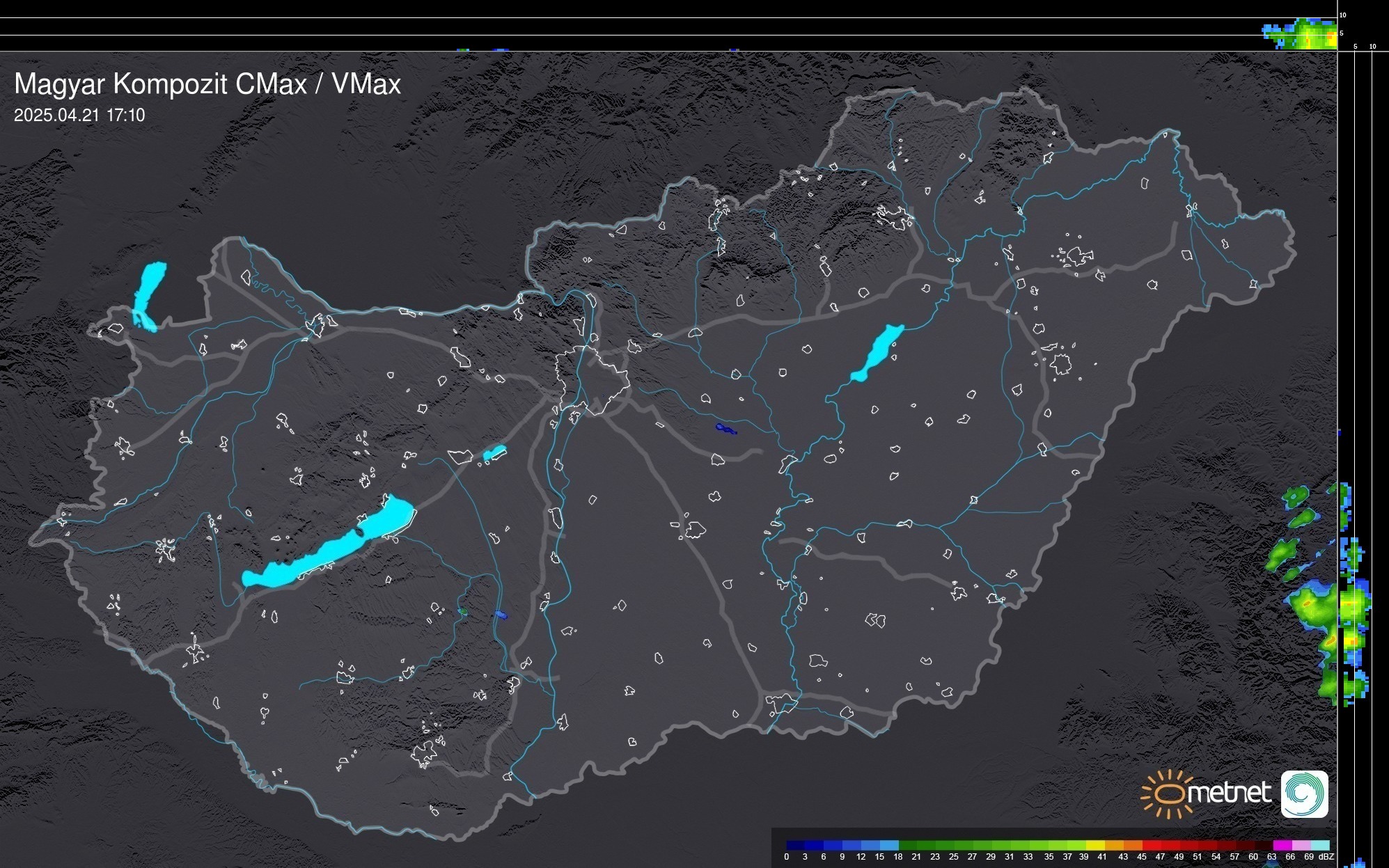Screen dimensions: 1389x868
Task: Click the metnet sun logo
Action: click(x=1168, y=794)
